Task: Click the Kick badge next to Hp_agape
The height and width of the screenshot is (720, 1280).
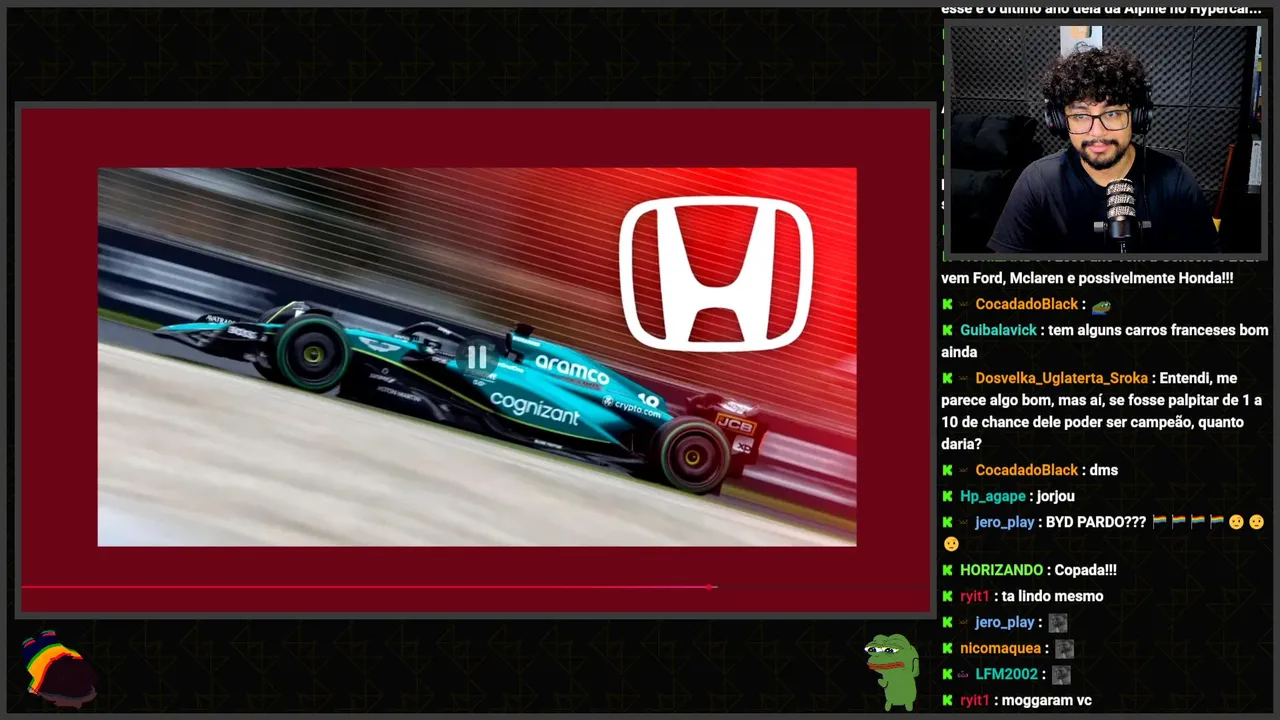Action: 947,496
